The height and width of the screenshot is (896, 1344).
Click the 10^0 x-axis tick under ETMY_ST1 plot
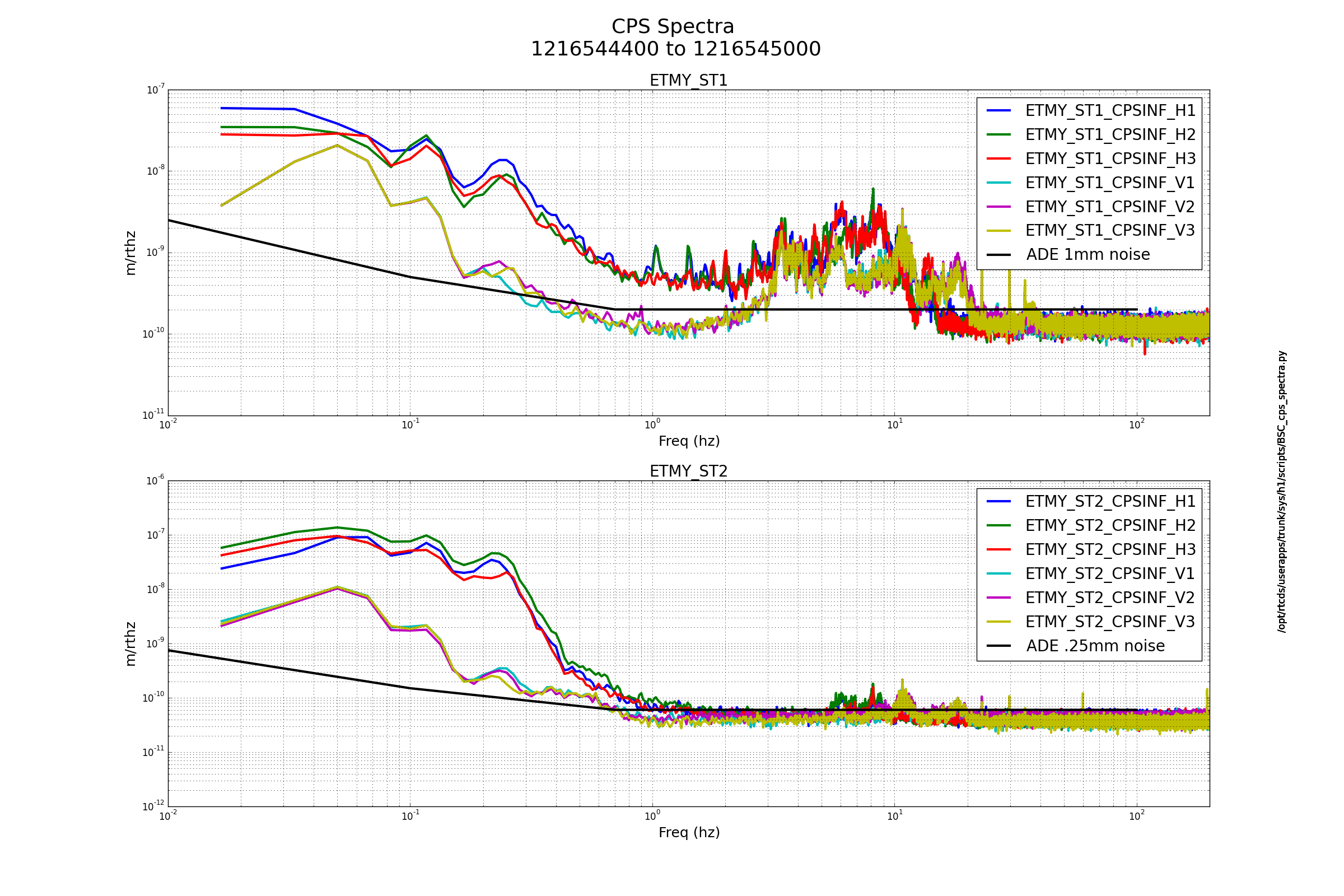652,424
